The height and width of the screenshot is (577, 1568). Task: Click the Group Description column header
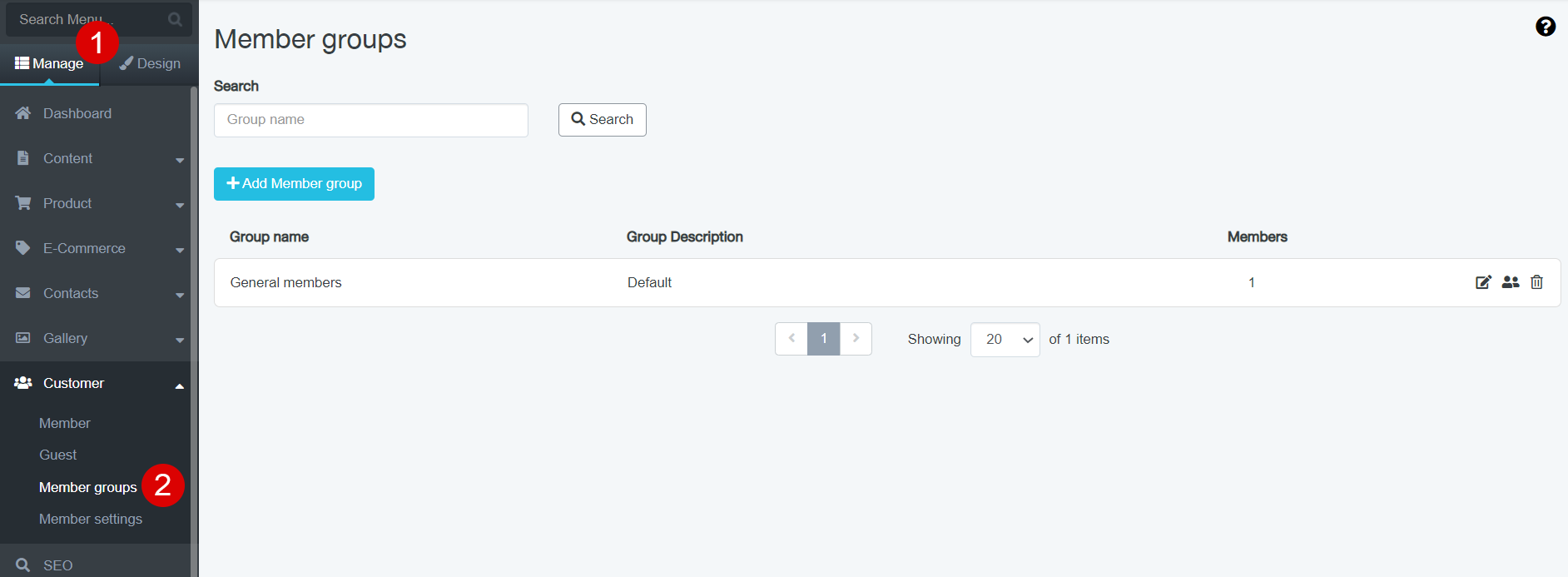coord(684,236)
